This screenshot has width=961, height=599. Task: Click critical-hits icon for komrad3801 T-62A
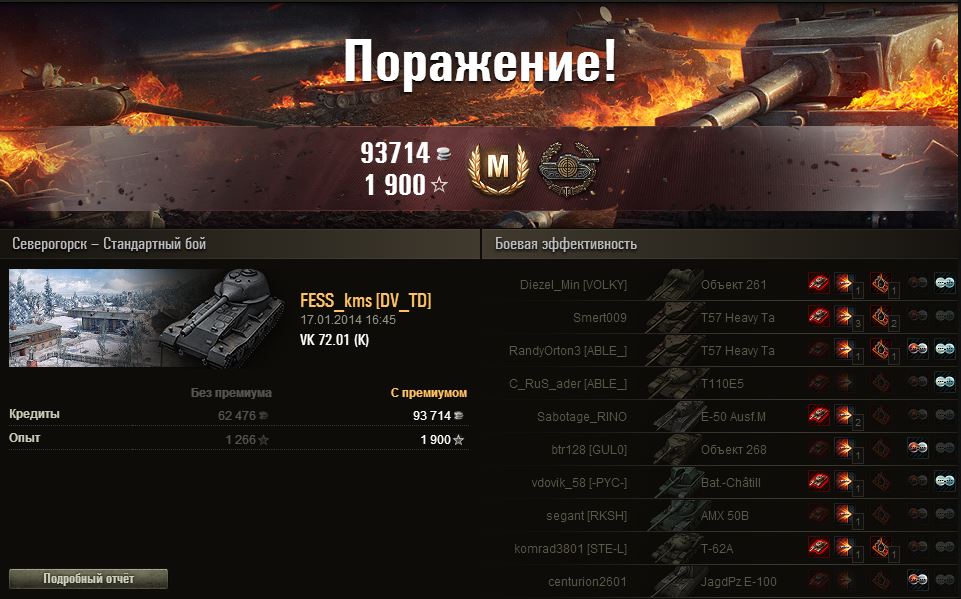pyautogui.click(x=880, y=547)
